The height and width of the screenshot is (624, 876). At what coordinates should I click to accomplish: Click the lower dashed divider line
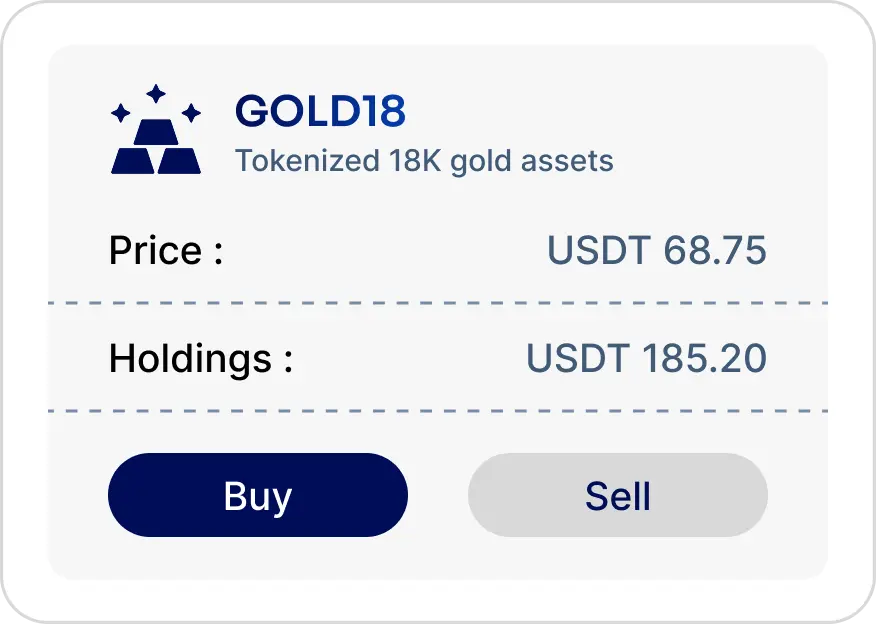[438, 410]
